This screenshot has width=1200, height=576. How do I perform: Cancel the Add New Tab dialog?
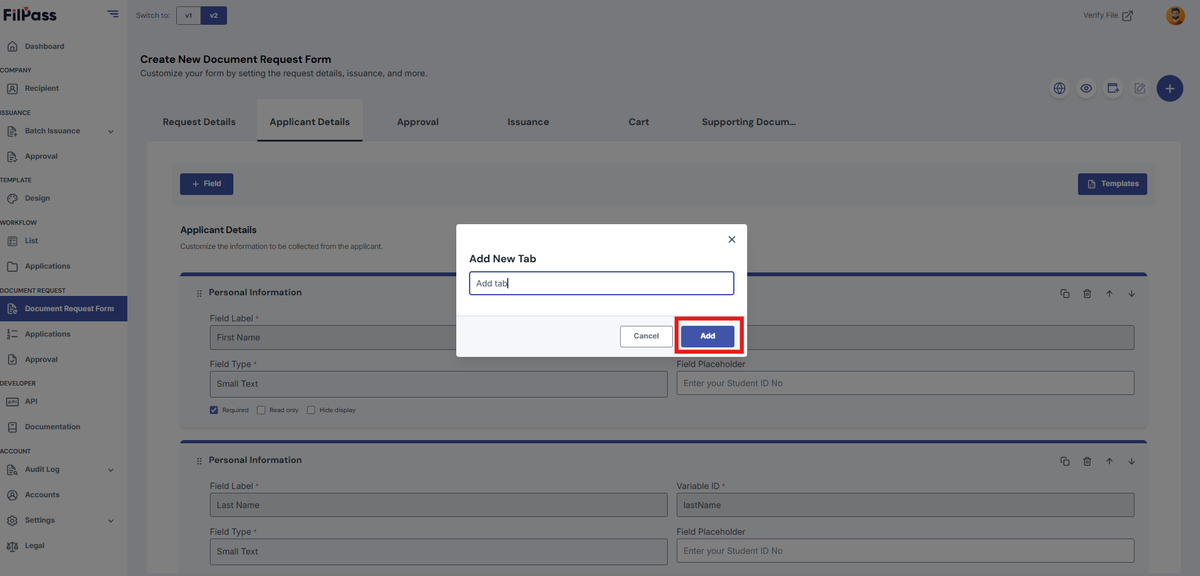646,336
